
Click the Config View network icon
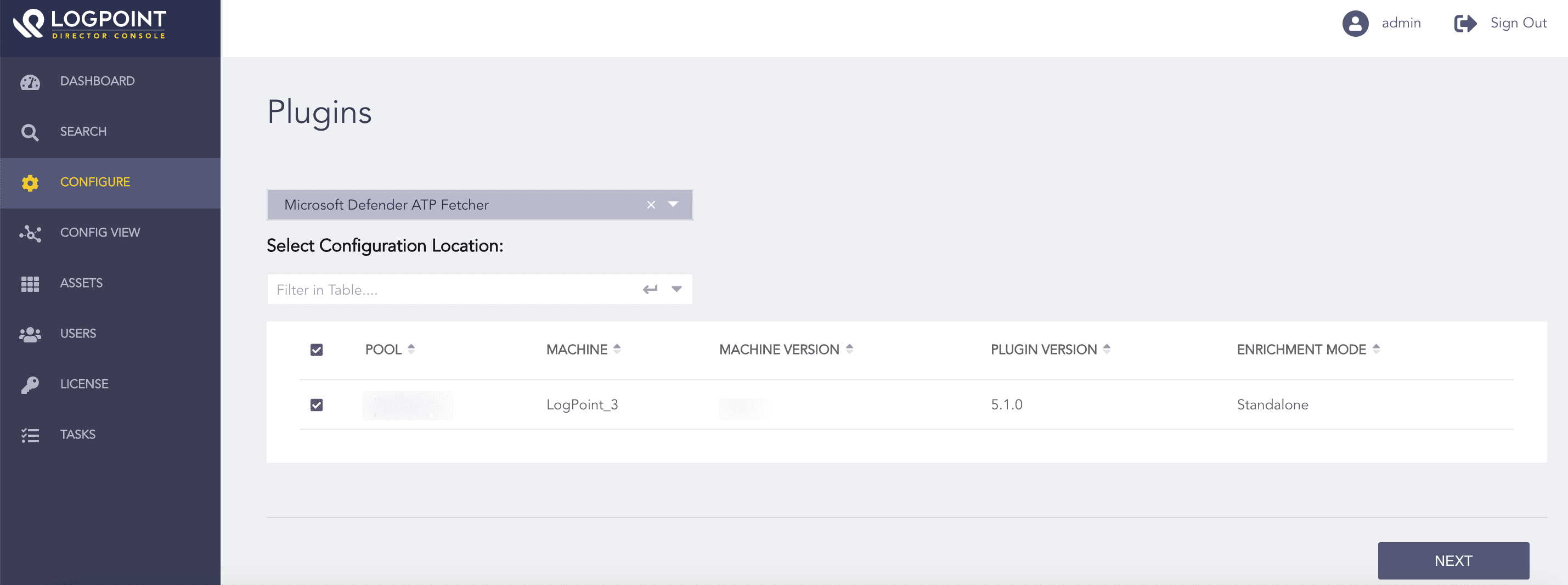30,233
